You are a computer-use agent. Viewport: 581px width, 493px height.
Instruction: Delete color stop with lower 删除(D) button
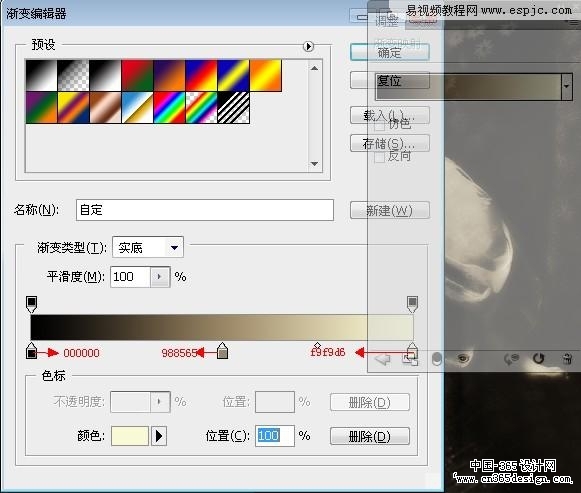[x=370, y=436]
